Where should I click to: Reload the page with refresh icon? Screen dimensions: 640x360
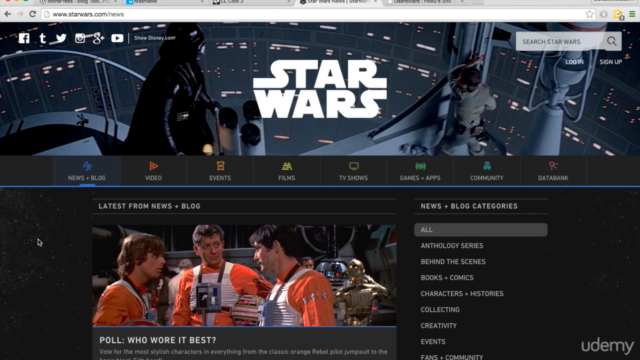click(x=33, y=14)
